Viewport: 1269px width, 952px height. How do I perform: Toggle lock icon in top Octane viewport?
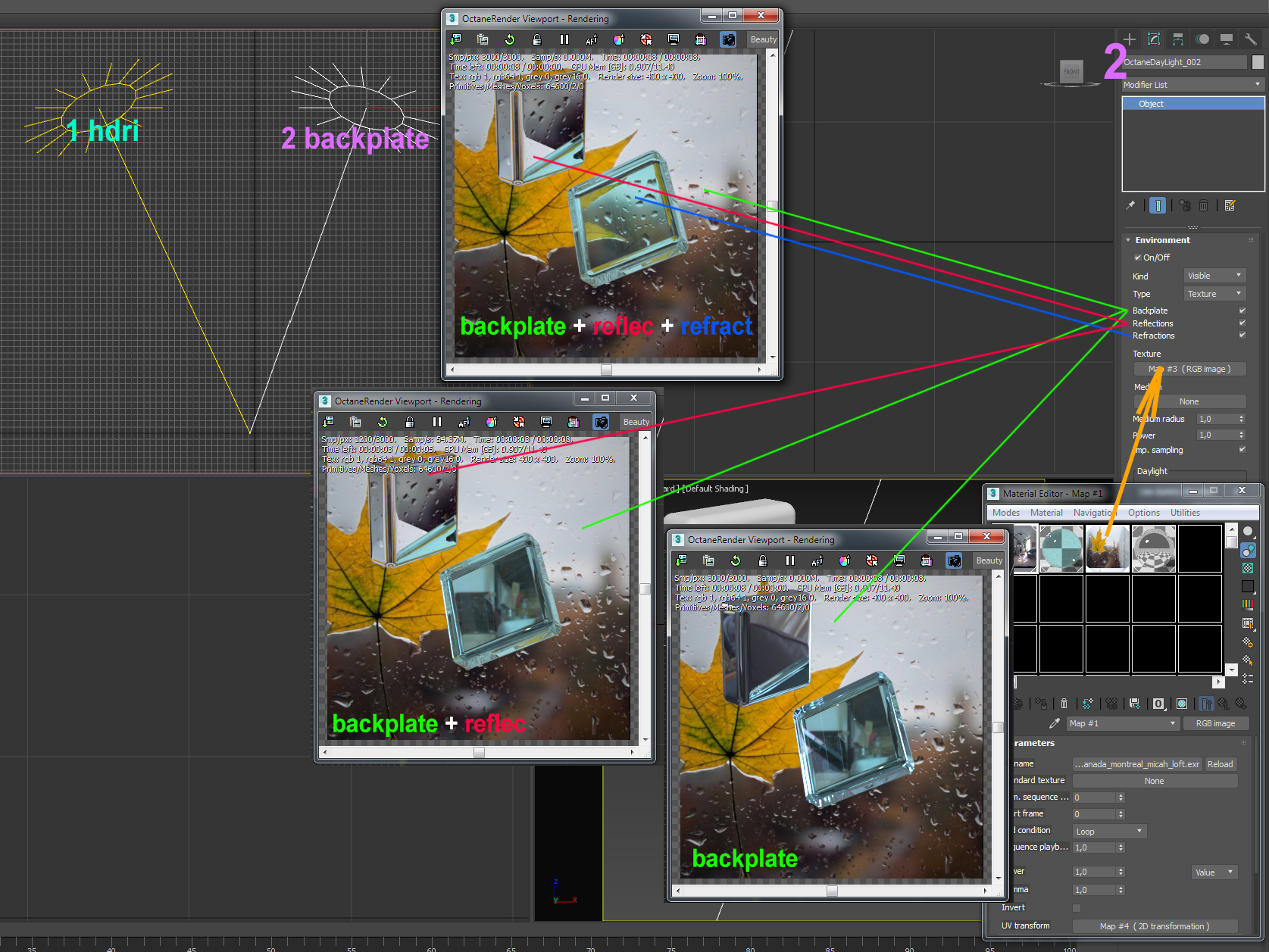click(537, 39)
